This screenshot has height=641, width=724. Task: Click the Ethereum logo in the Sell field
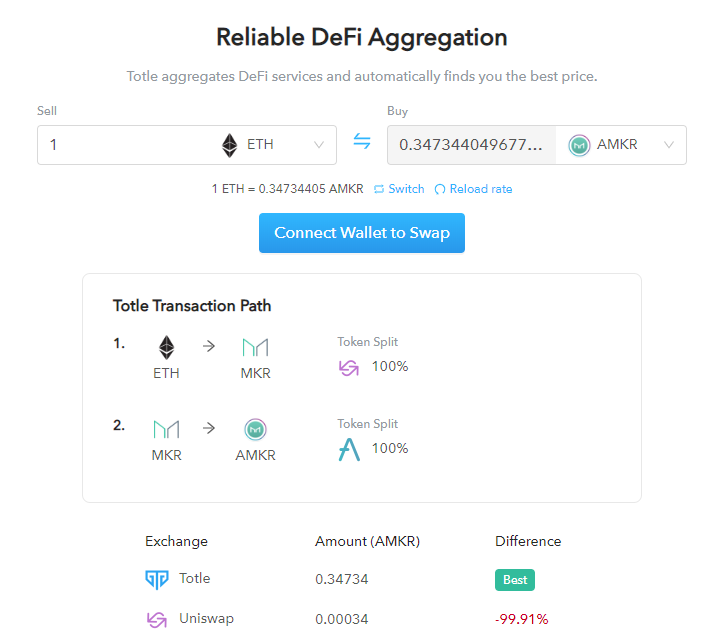pos(230,145)
